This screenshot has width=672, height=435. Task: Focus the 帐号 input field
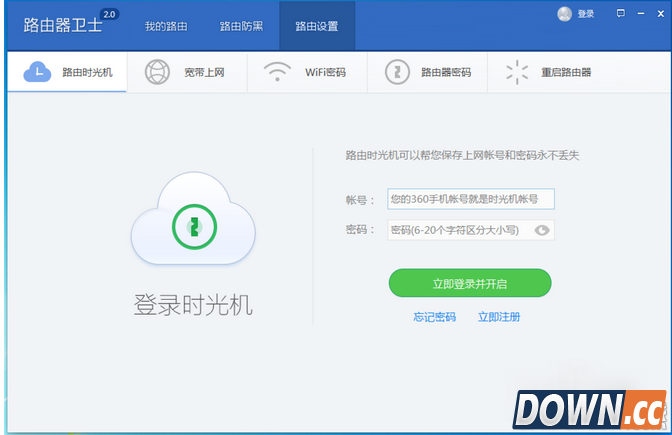[471, 199]
